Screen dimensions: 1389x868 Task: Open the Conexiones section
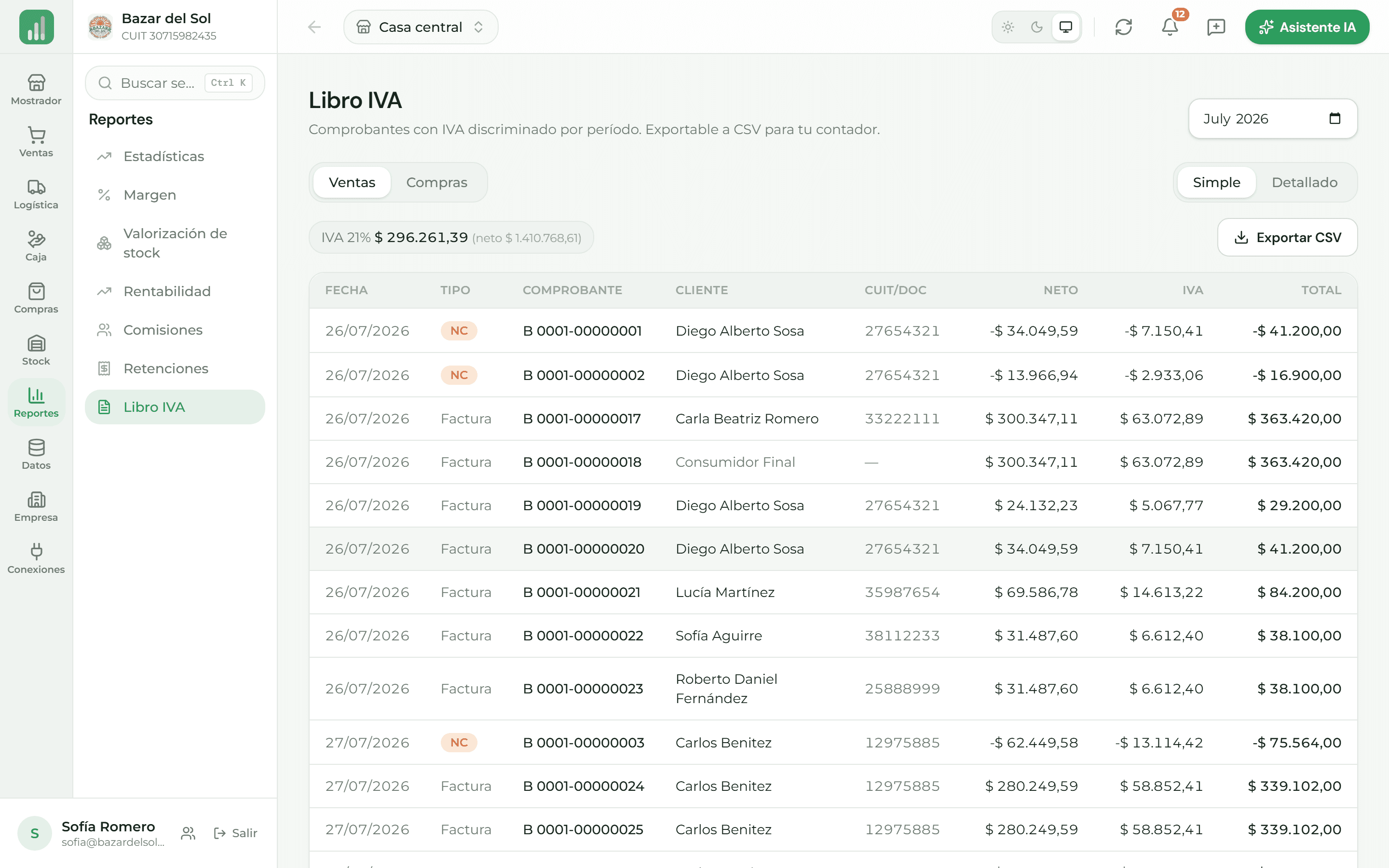tap(36, 558)
